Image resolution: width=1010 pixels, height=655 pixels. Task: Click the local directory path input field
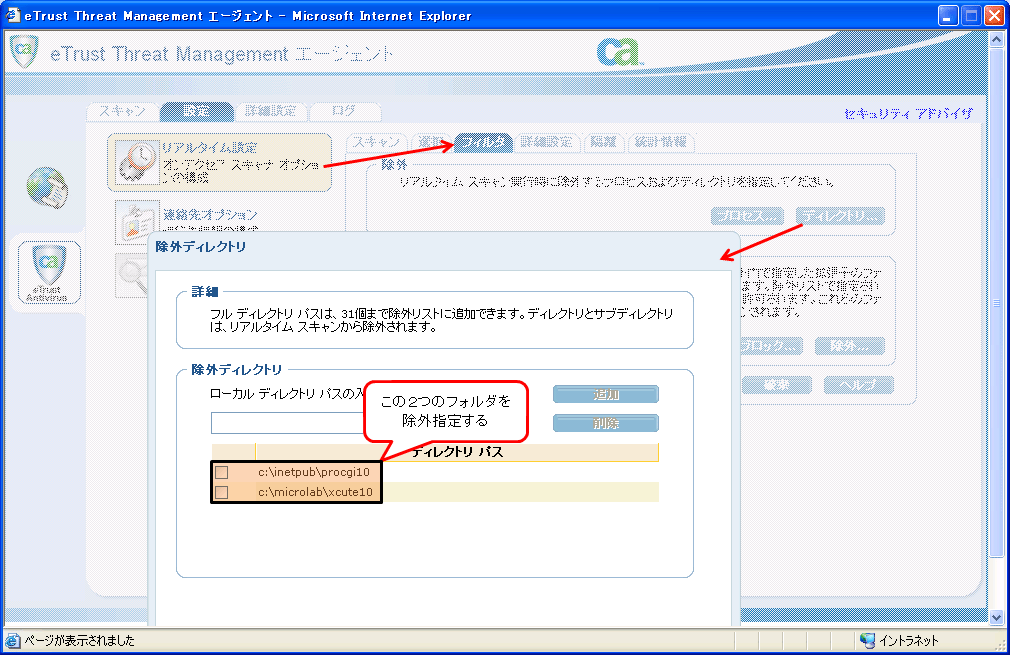coord(288,423)
